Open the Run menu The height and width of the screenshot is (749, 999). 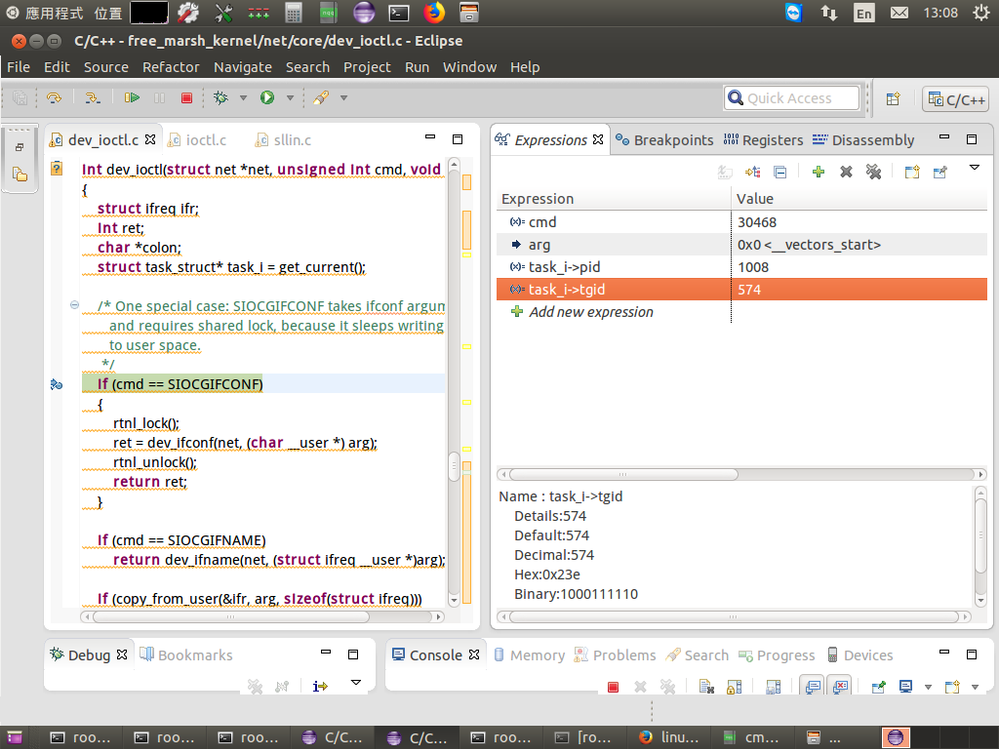click(417, 67)
